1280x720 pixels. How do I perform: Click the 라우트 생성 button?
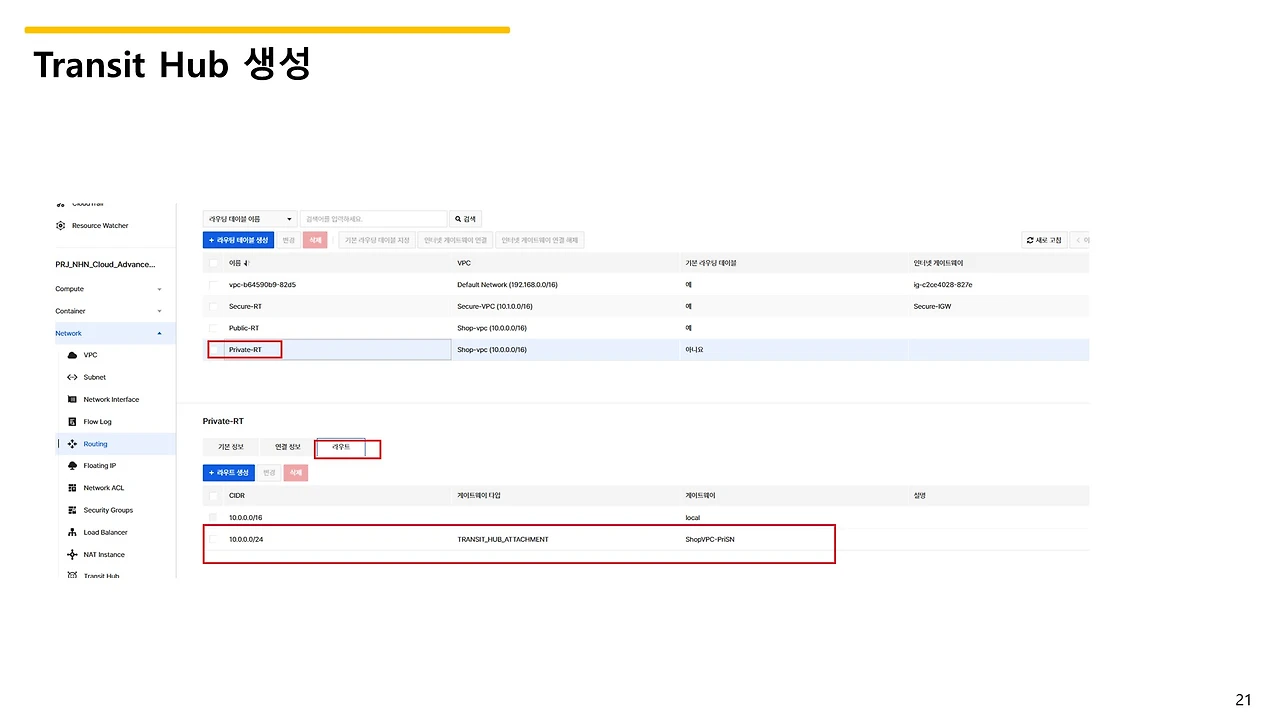(229, 473)
